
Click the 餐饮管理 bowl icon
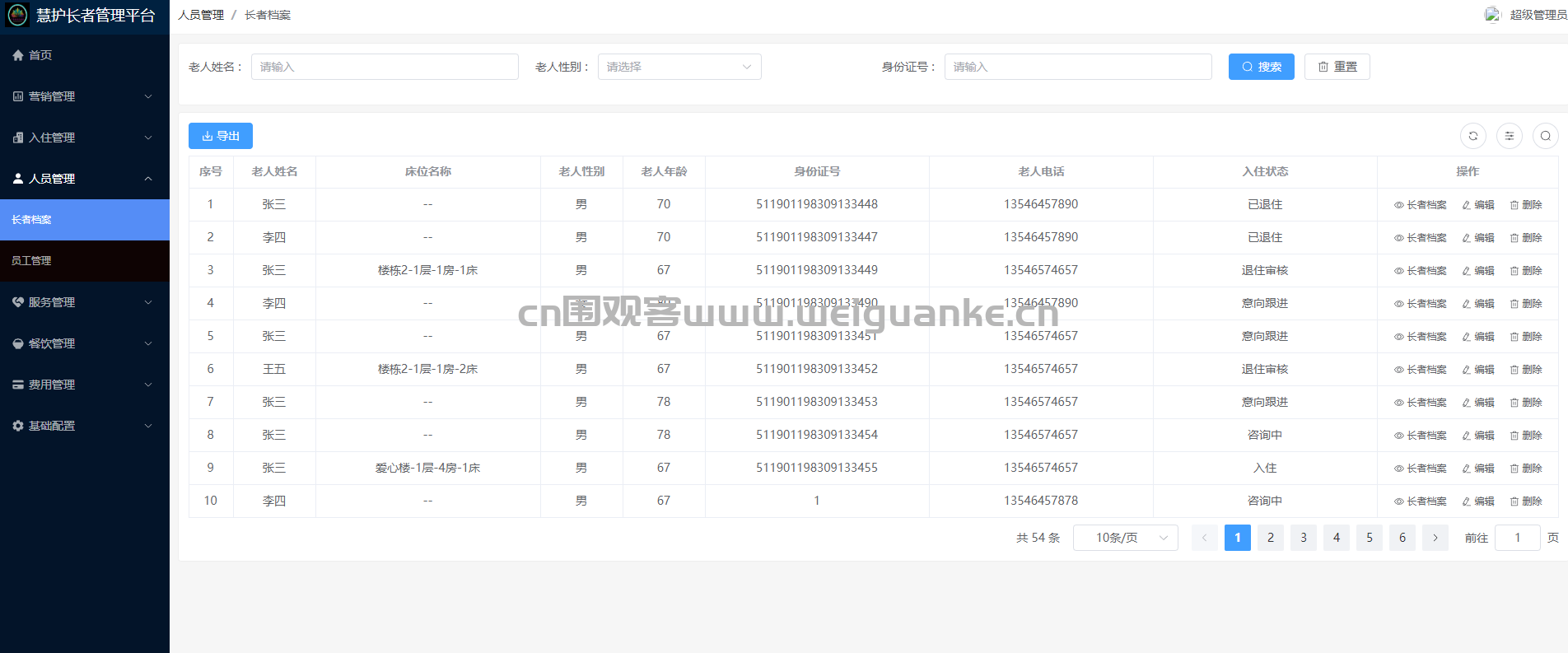[x=18, y=343]
